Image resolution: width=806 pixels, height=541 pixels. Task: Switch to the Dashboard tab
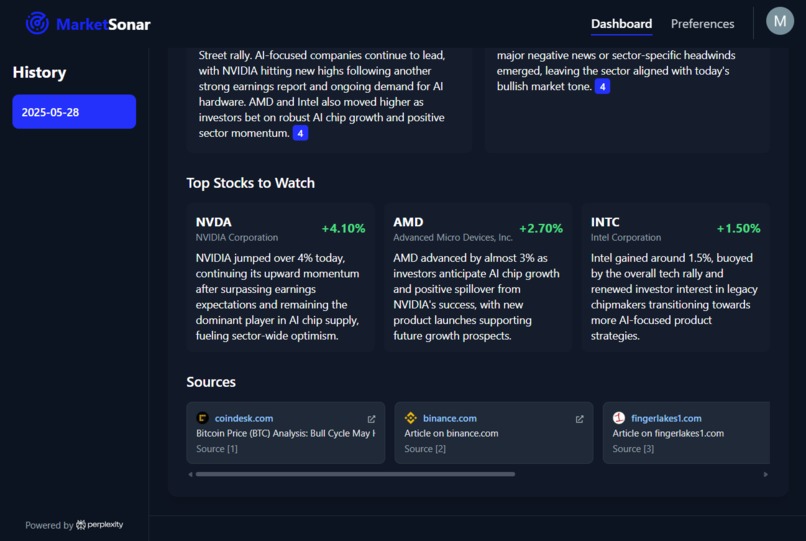(621, 24)
